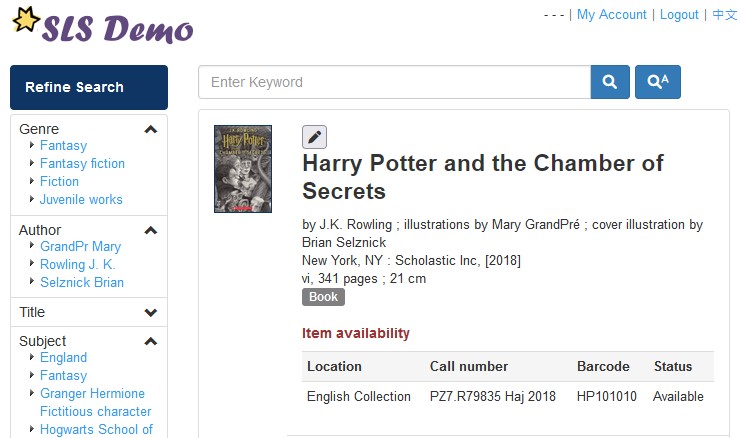
Task: Filter by author Rowling J. K.
Action: (x=78, y=264)
